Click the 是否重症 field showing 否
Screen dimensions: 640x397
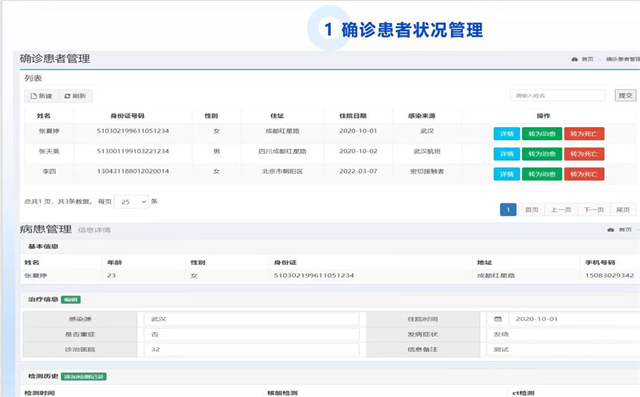pos(252,334)
